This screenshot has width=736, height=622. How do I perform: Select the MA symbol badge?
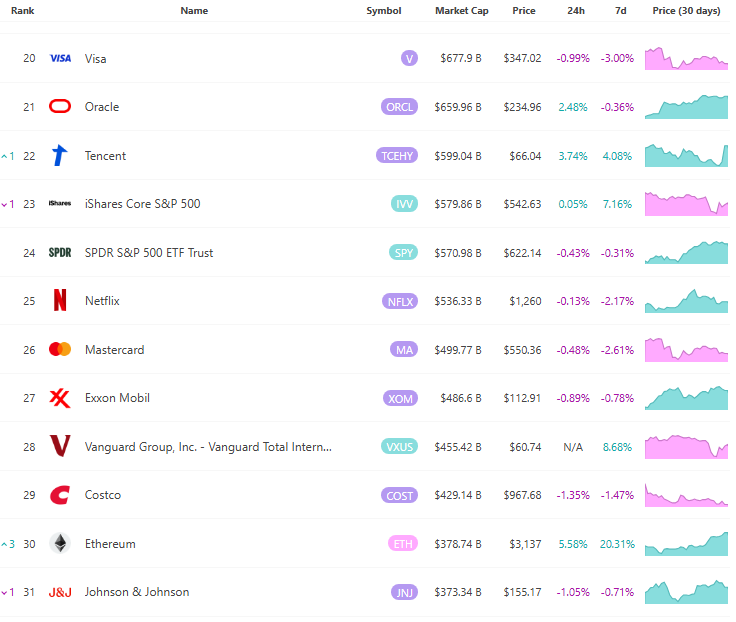tap(404, 350)
